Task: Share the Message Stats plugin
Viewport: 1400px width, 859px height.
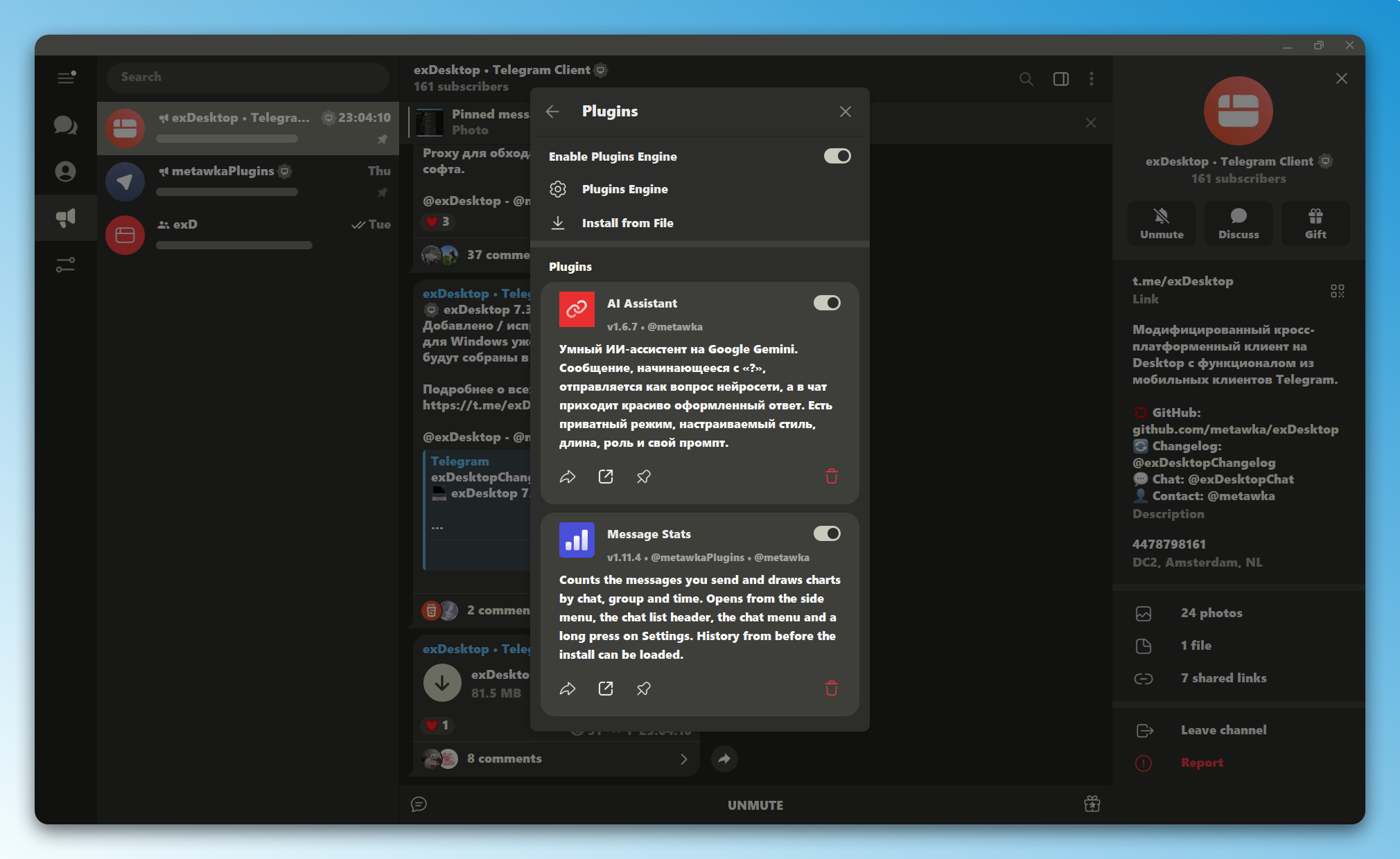Action: pyautogui.click(x=568, y=689)
